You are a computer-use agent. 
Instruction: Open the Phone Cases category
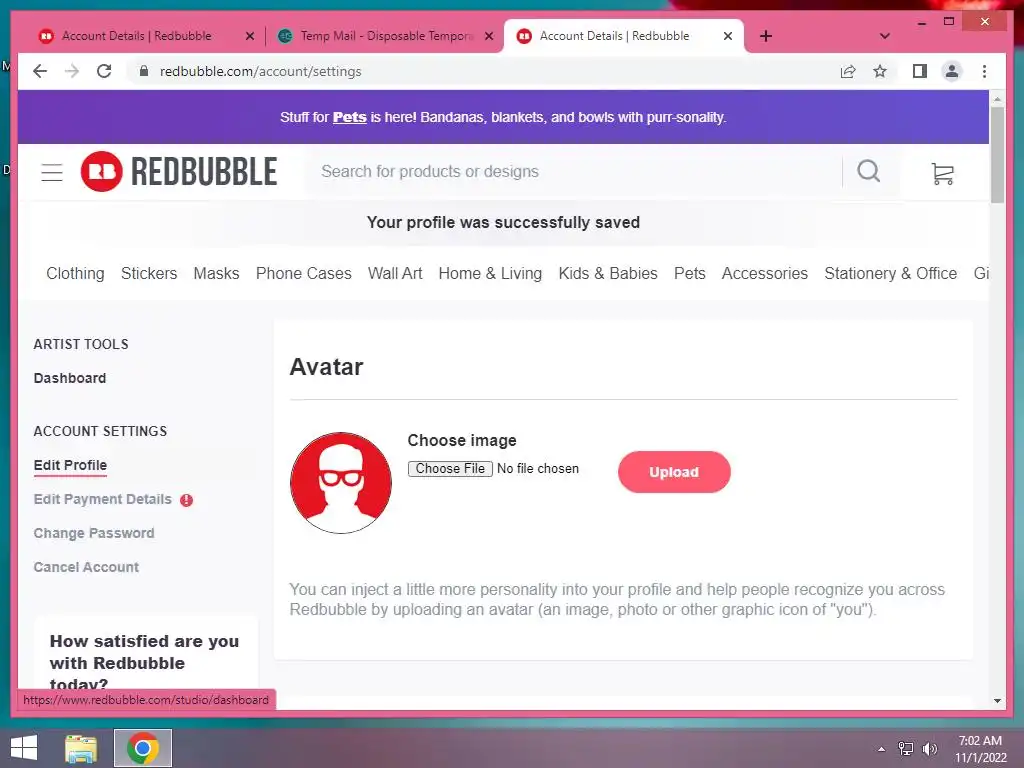point(304,274)
